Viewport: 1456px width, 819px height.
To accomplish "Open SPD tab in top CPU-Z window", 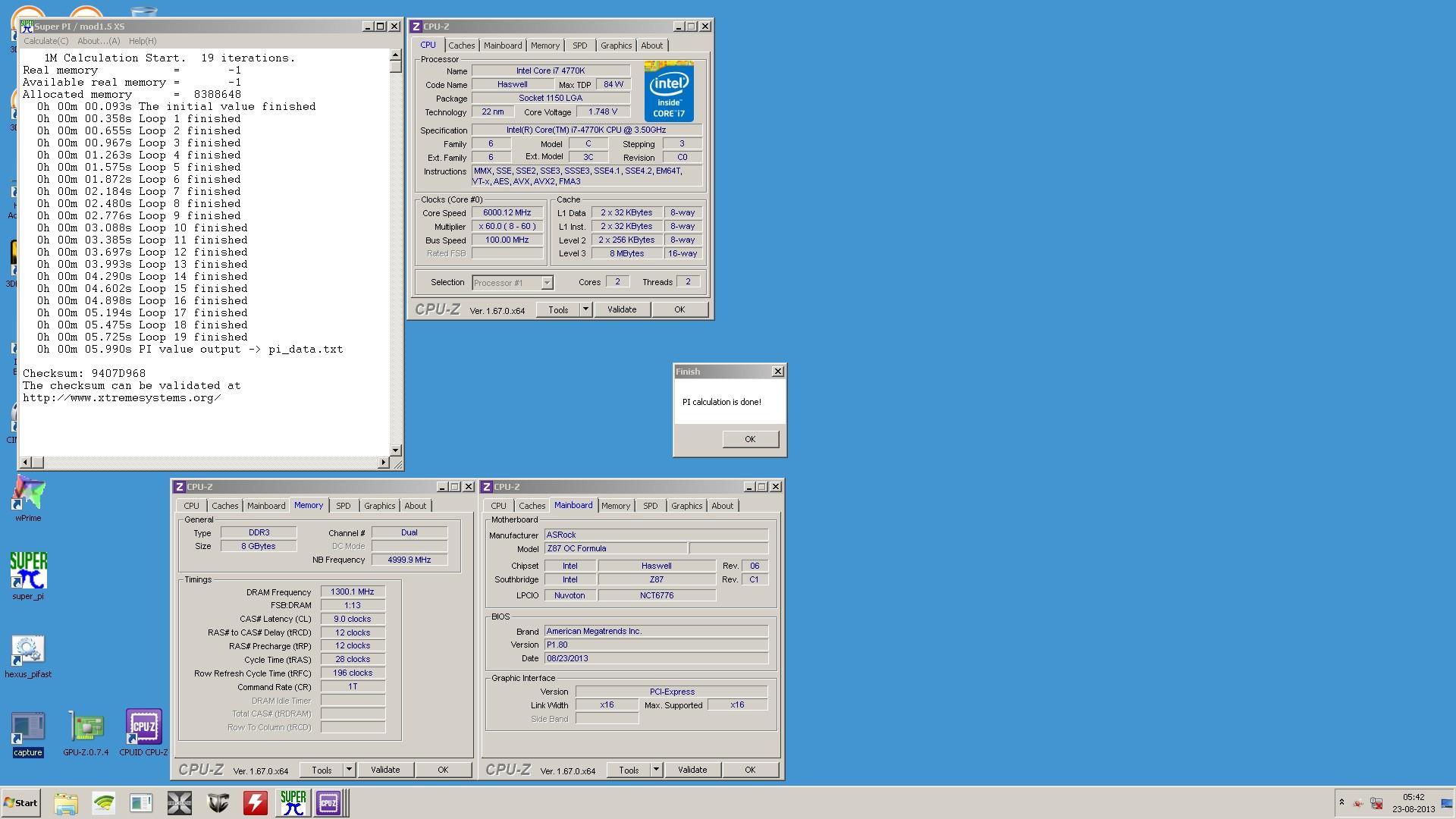I will 579,45.
